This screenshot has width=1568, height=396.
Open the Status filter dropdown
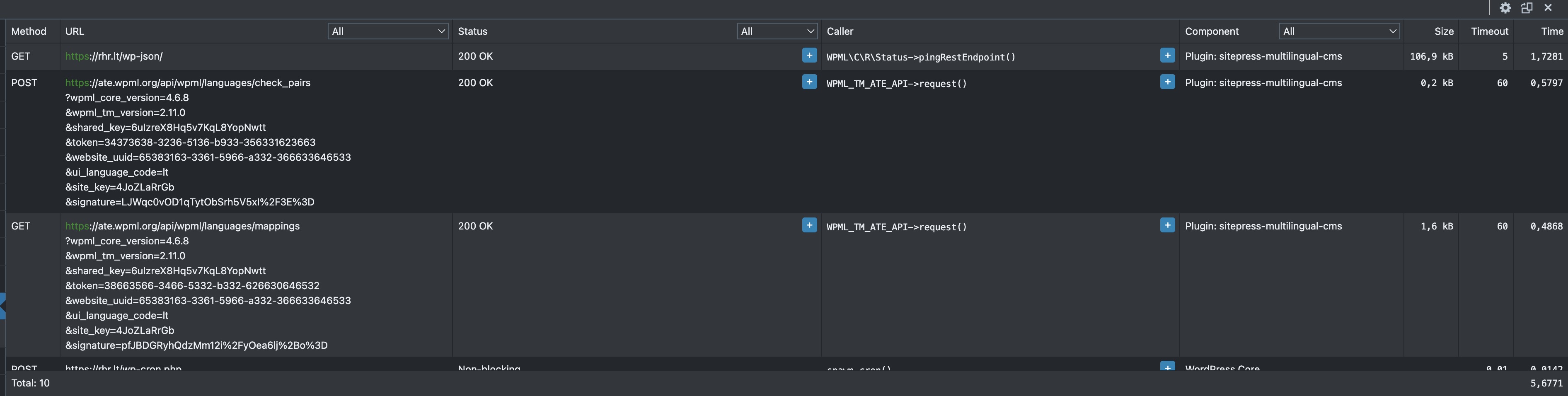click(777, 31)
